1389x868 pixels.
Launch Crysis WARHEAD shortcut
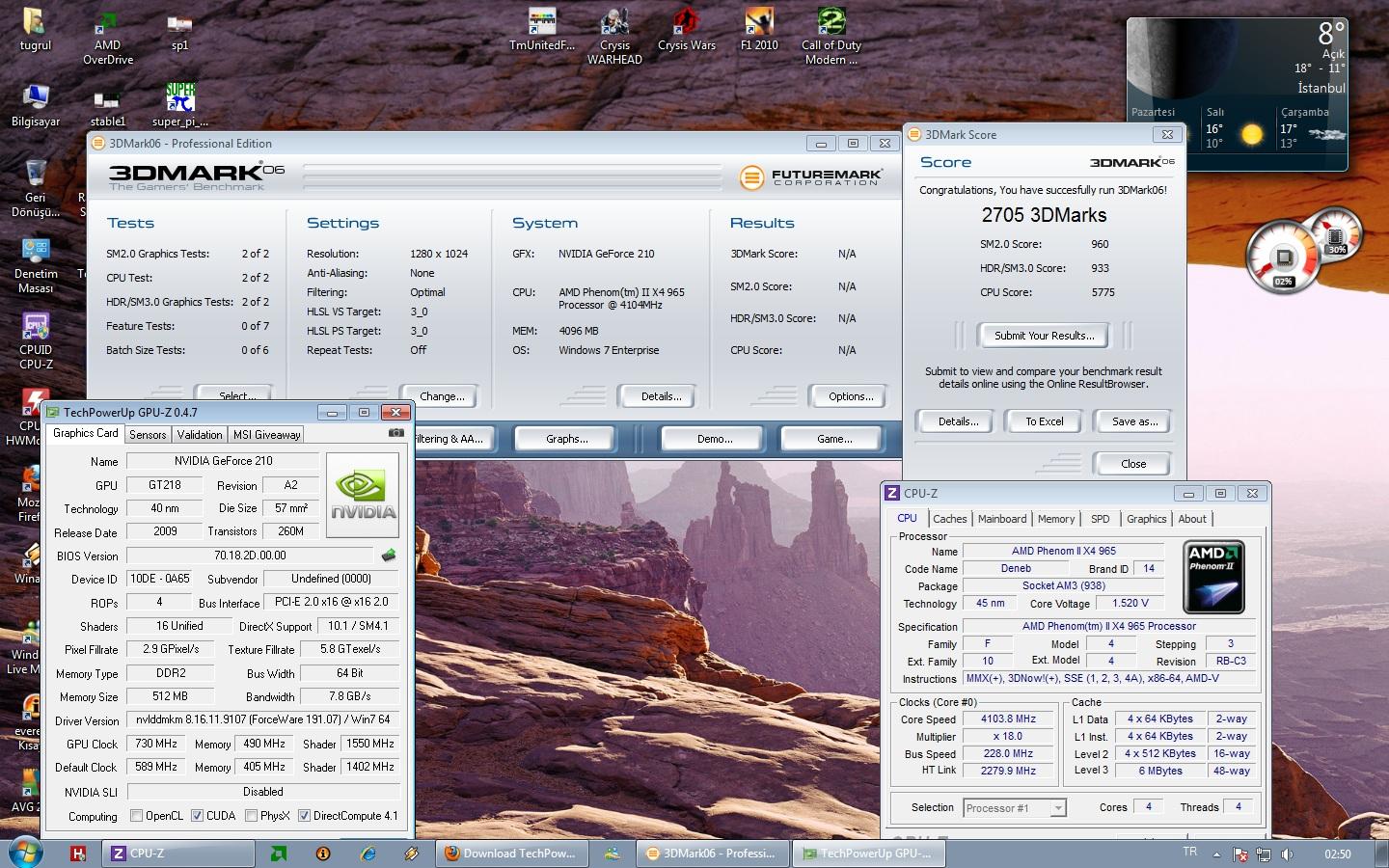[614, 36]
